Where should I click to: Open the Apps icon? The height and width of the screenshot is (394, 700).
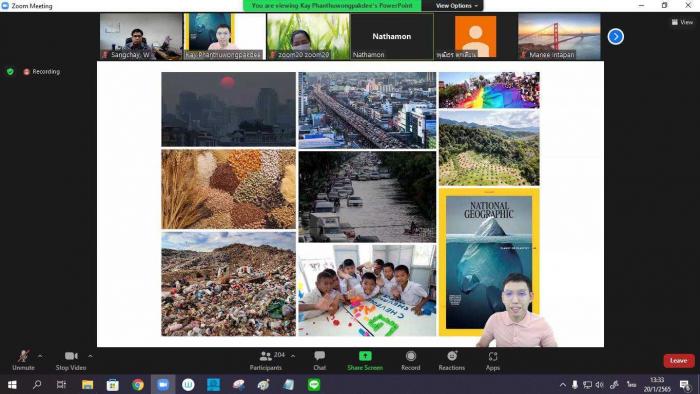493,356
